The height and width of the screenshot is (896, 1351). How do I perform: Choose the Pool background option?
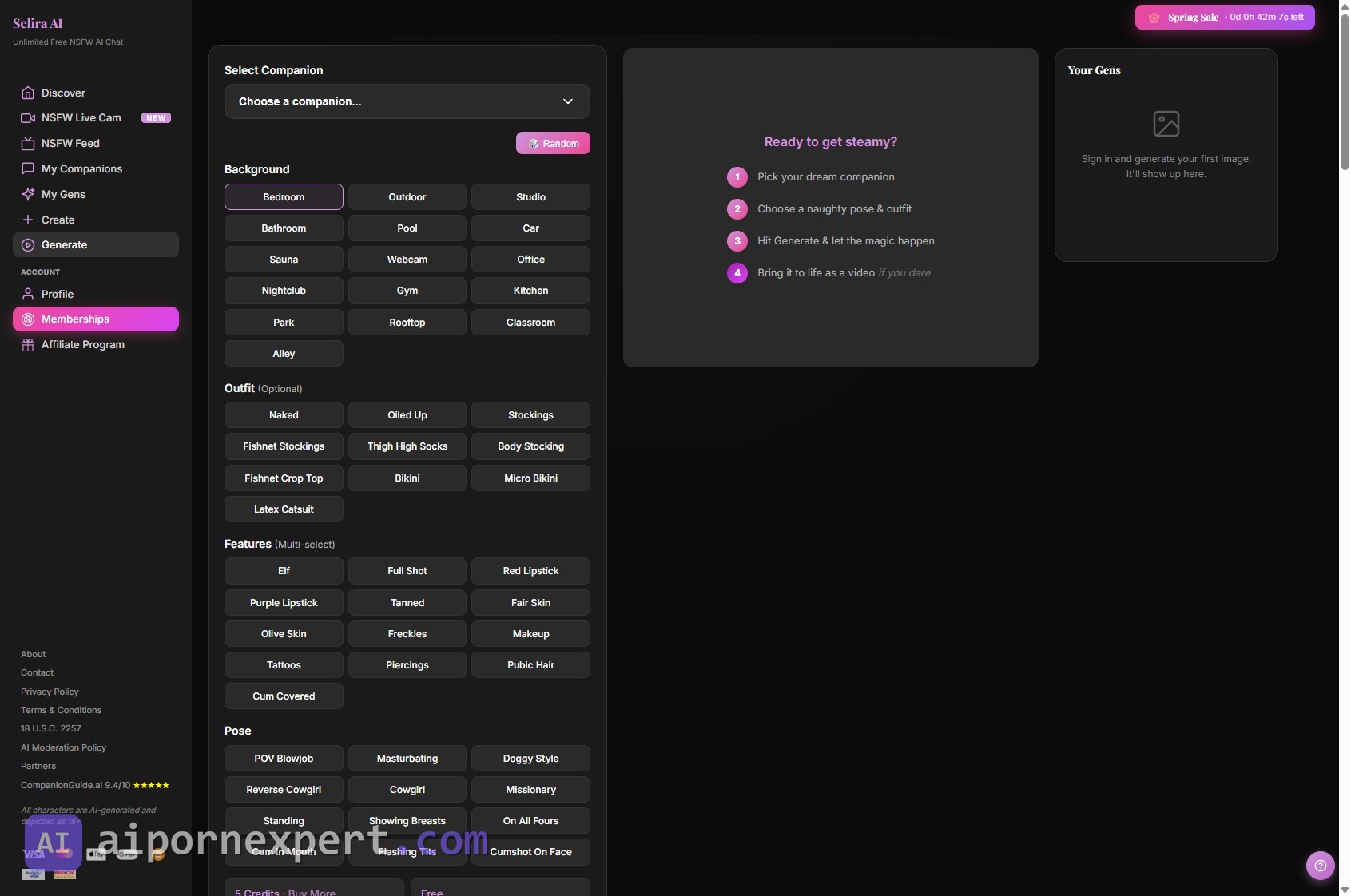pos(407,228)
